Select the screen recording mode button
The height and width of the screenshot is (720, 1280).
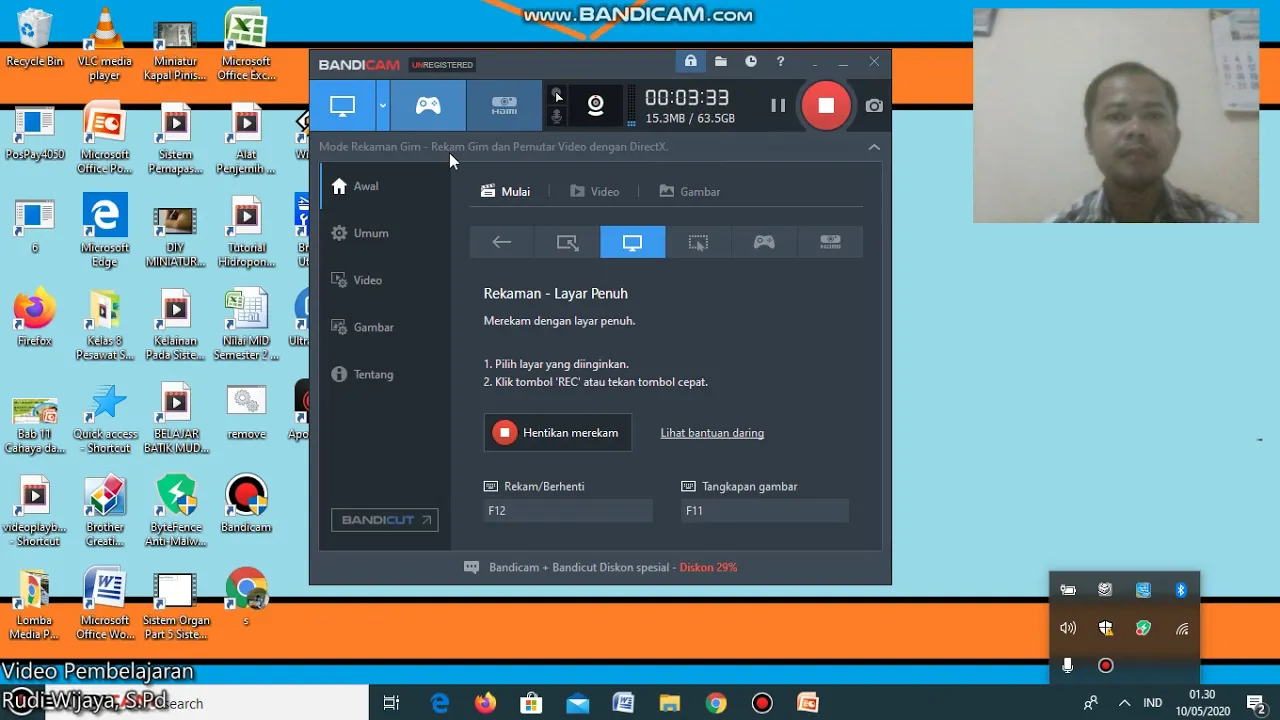point(342,105)
